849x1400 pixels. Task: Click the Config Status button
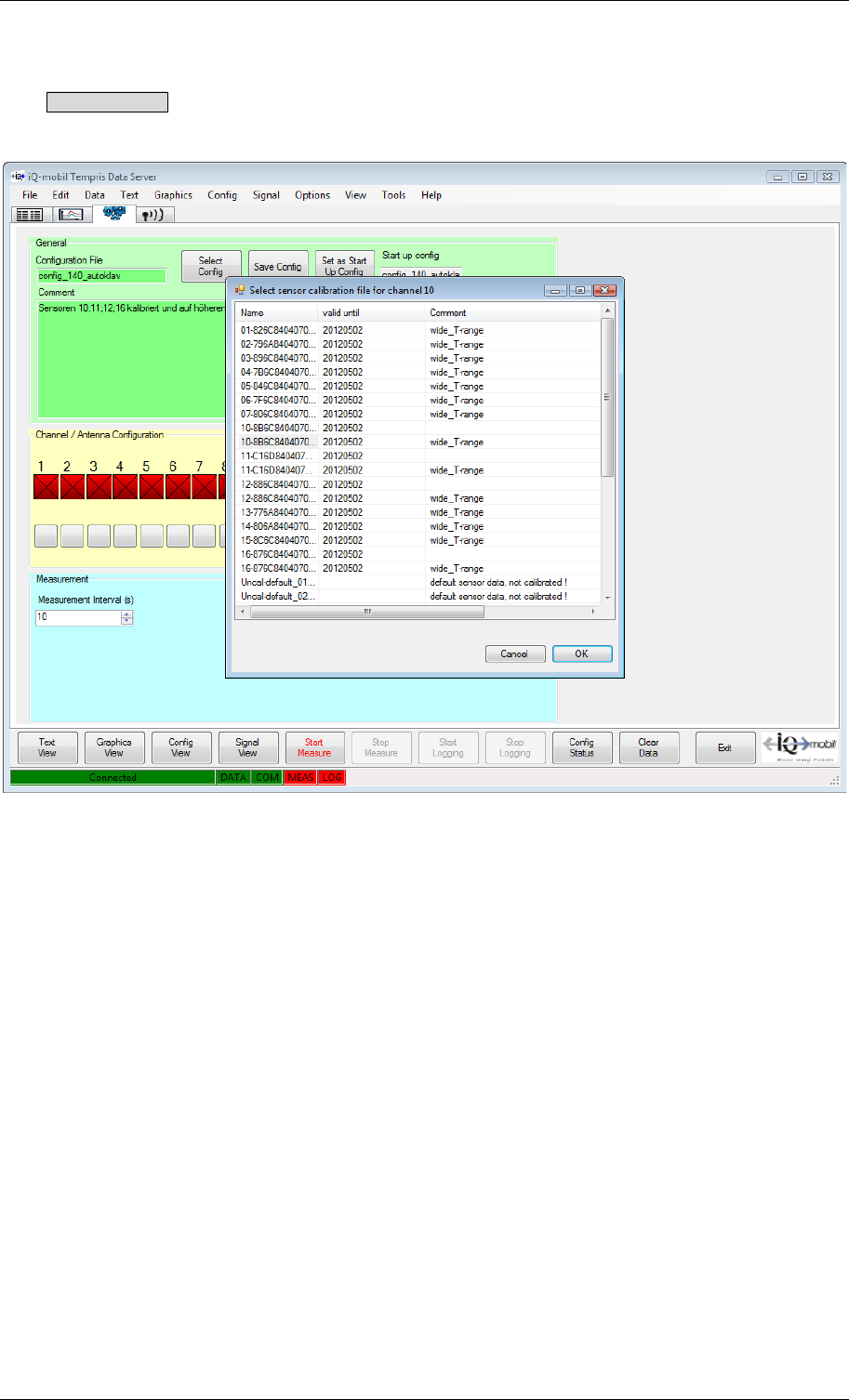pos(583,747)
